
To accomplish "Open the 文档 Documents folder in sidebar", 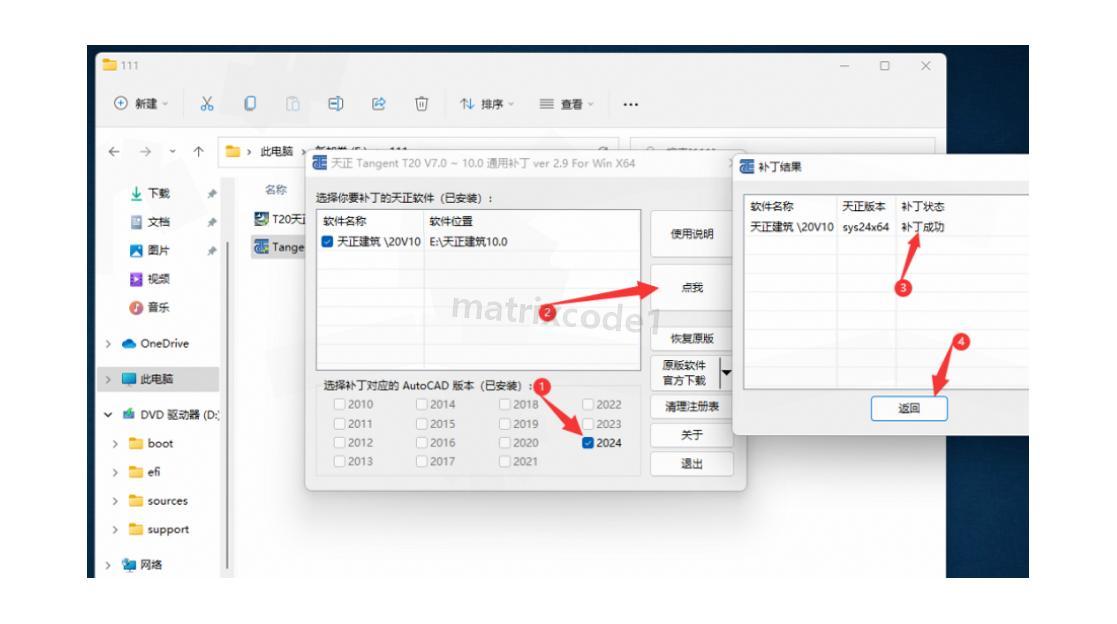I will point(158,222).
